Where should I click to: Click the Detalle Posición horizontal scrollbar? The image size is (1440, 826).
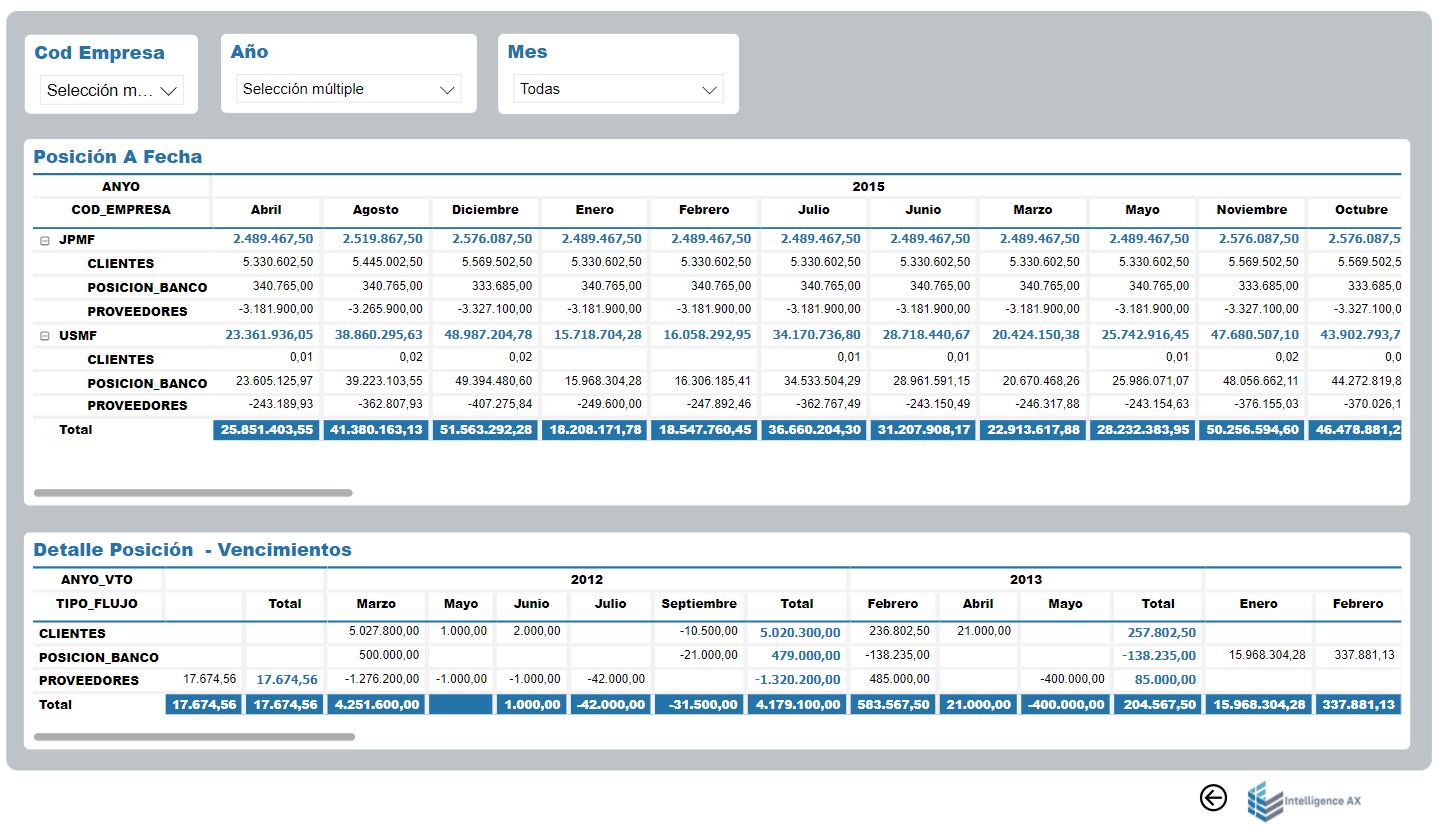coord(194,737)
